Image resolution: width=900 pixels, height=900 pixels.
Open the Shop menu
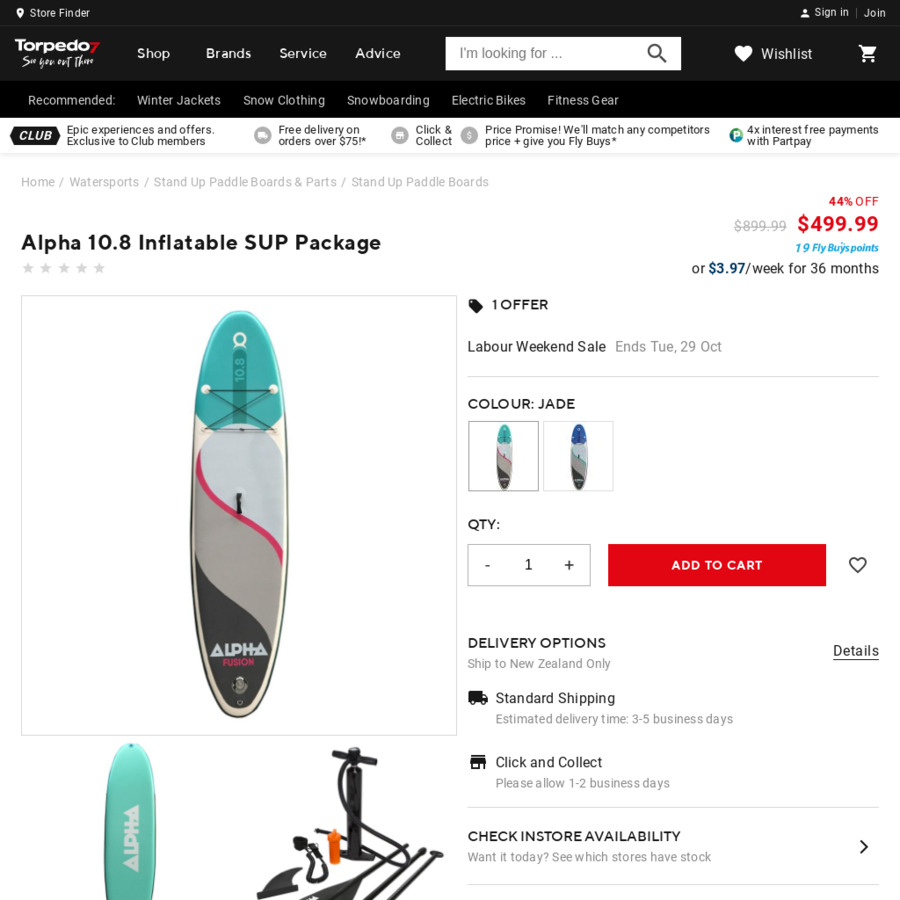click(x=152, y=53)
